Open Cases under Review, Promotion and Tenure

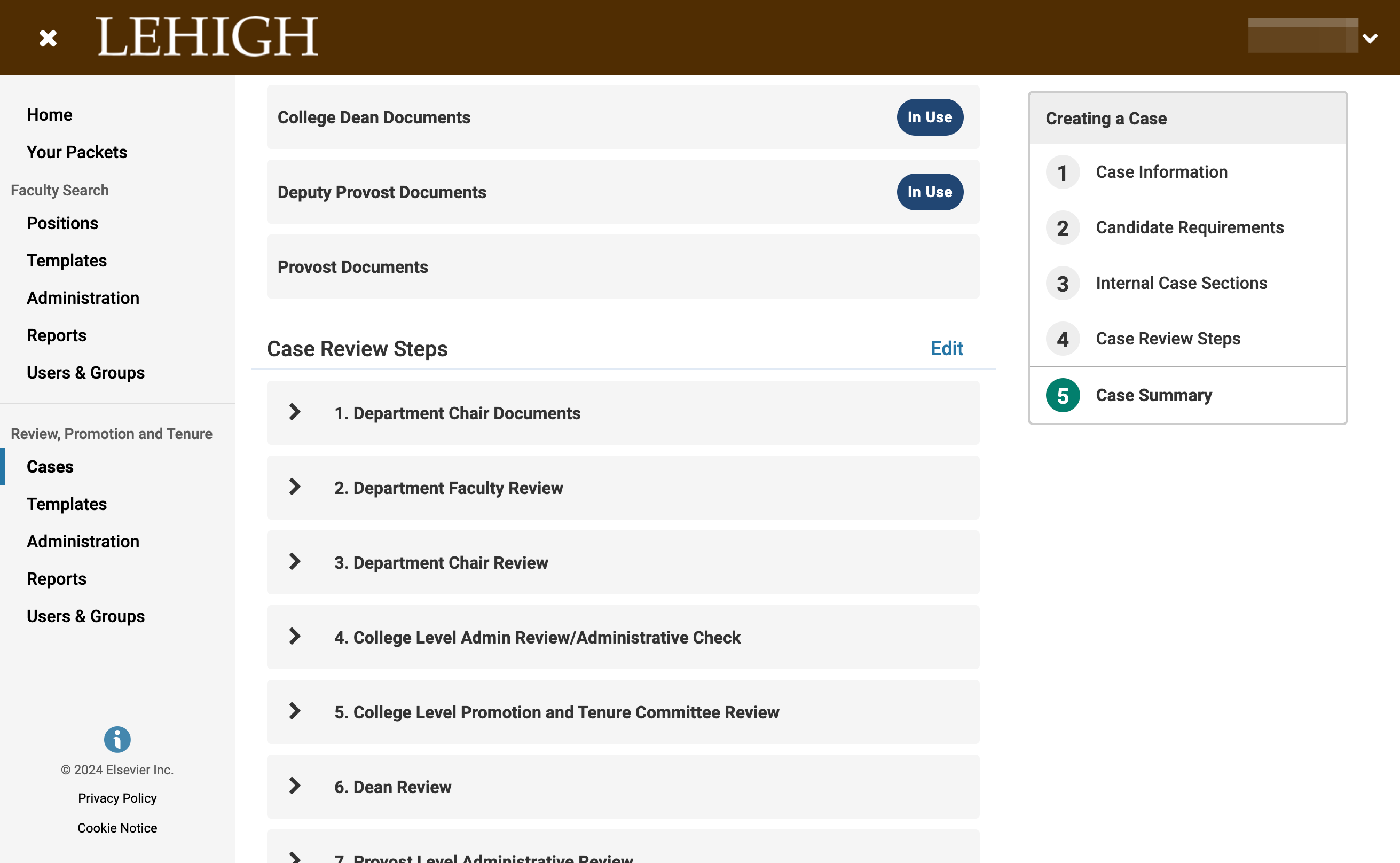[x=50, y=466]
